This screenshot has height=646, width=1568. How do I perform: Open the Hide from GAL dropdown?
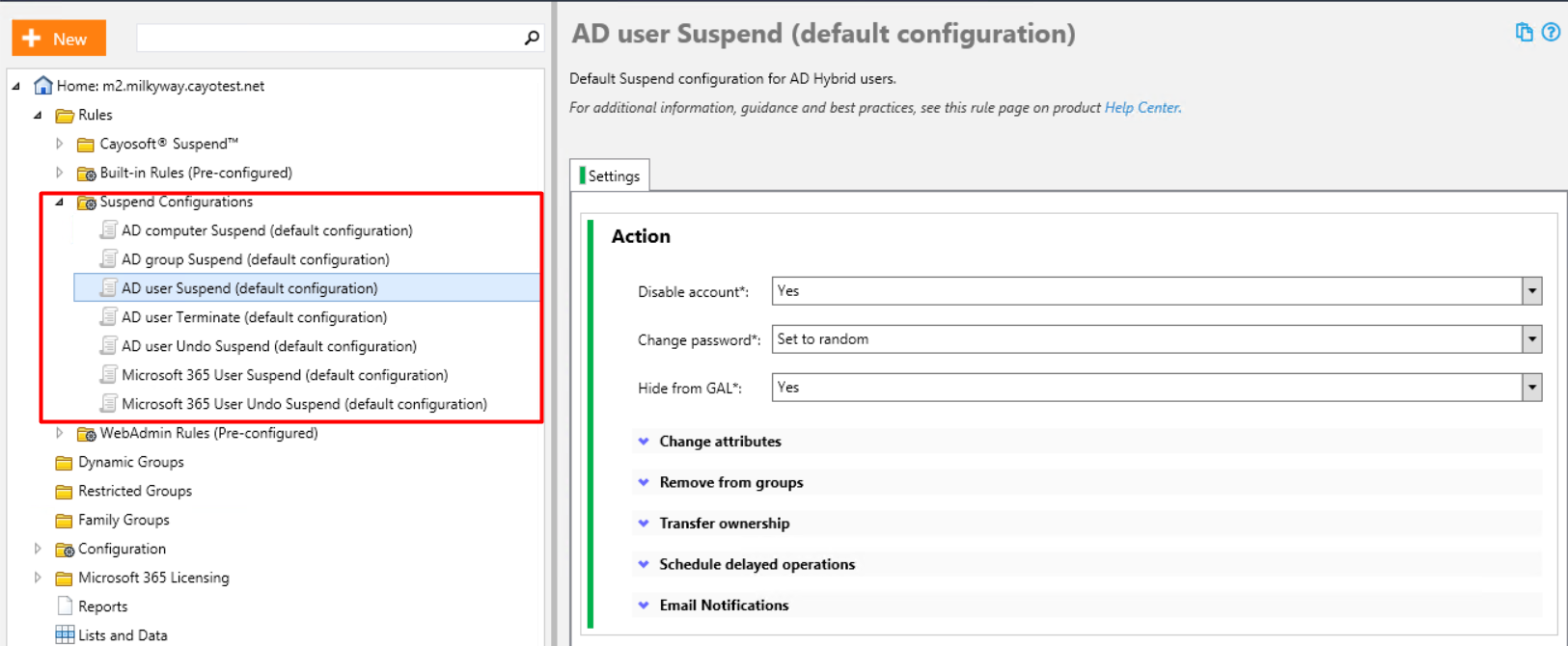point(1532,388)
